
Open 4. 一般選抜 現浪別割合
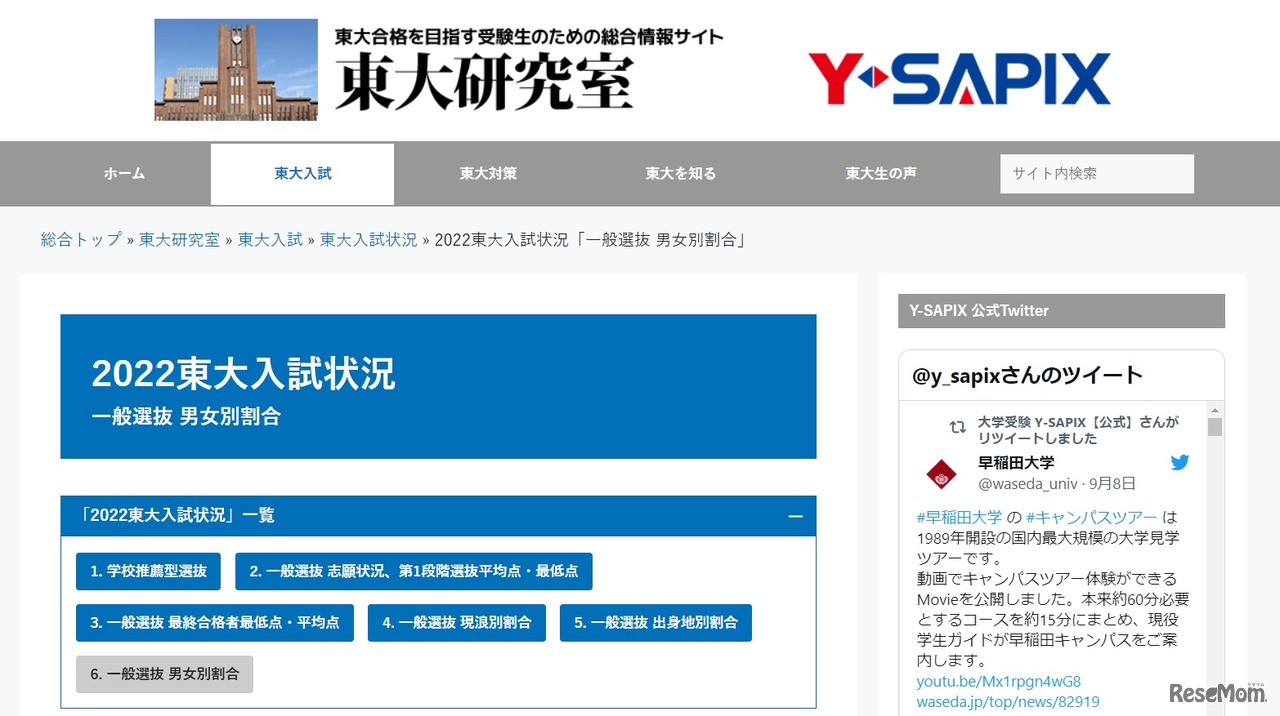click(457, 622)
